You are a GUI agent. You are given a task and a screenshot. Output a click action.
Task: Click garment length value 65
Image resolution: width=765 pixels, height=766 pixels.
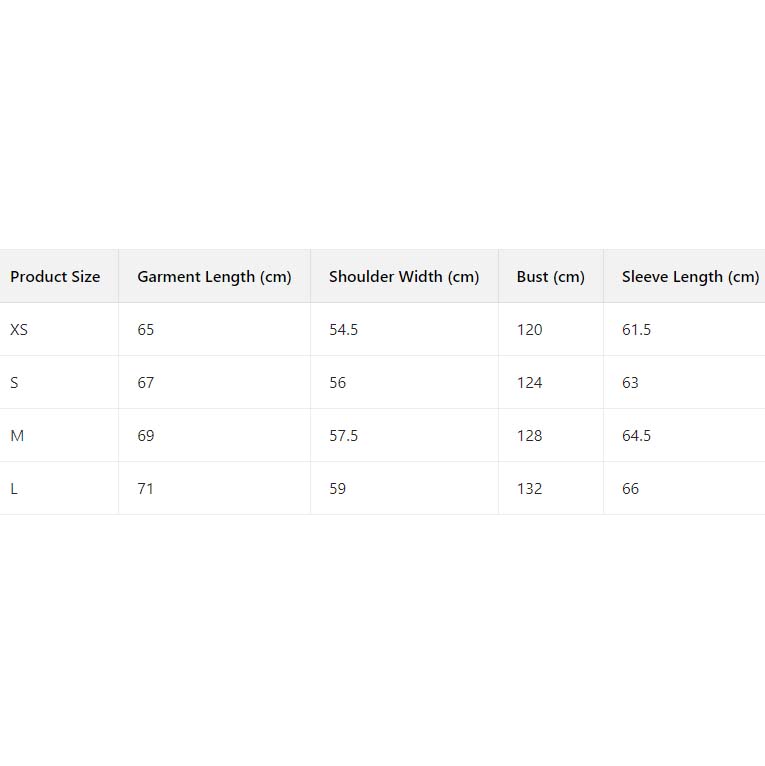pyautogui.click(x=146, y=330)
